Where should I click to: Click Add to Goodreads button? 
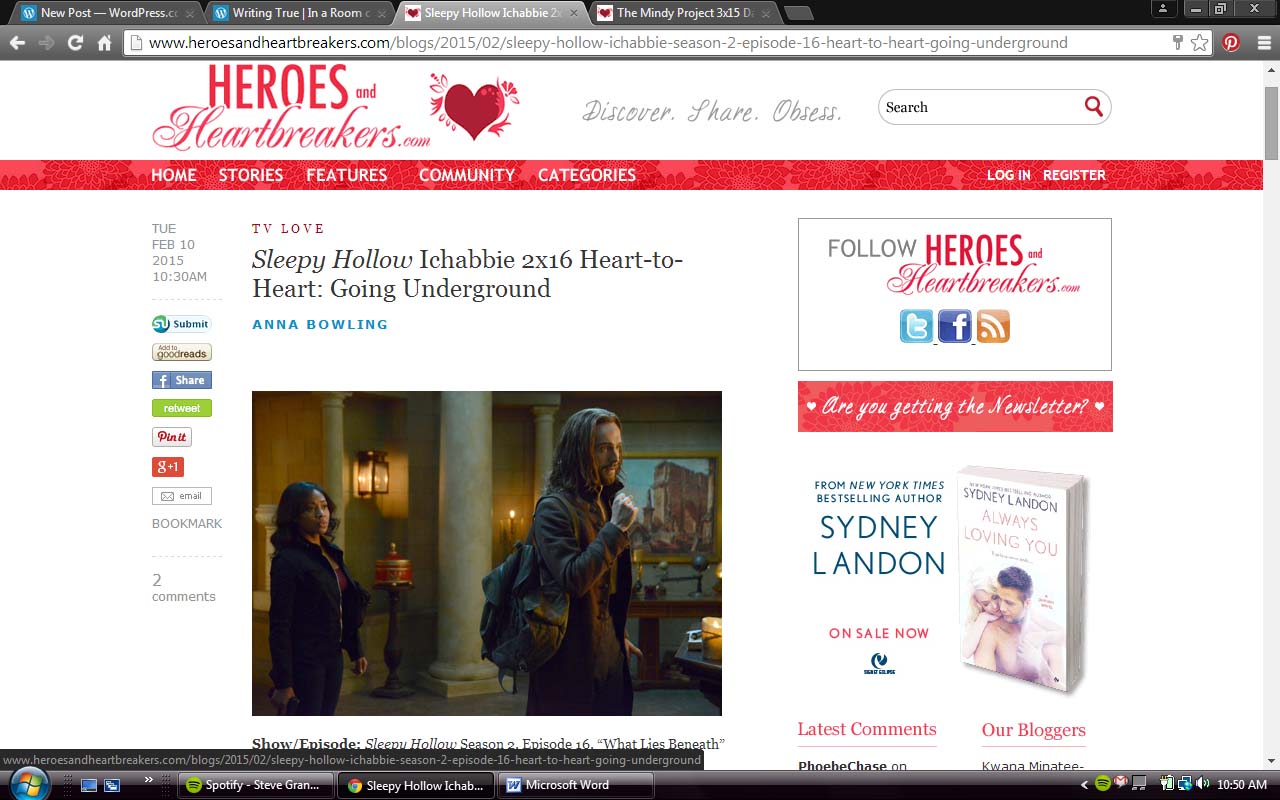(x=181, y=352)
